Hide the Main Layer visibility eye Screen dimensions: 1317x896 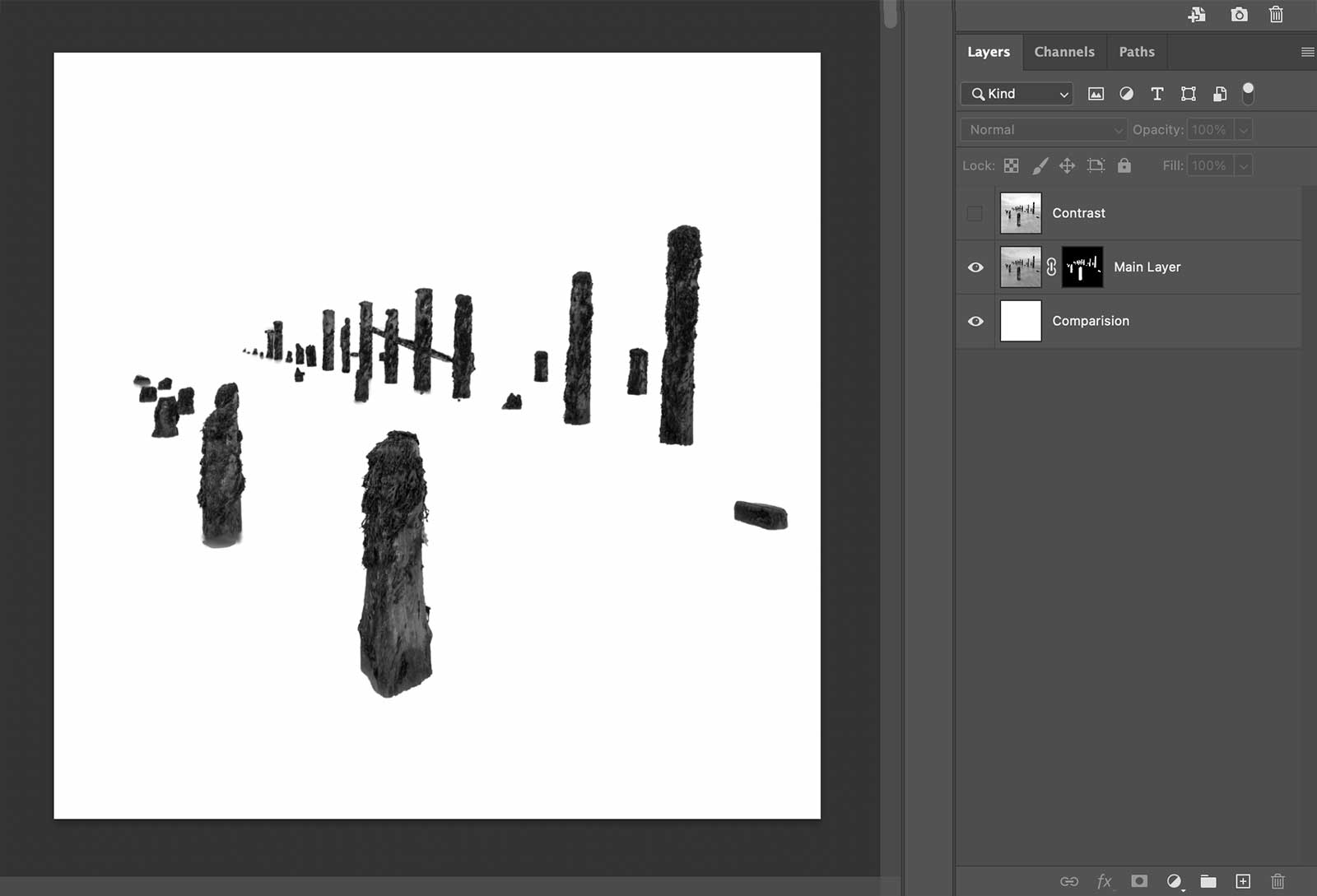tap(975, 267)
